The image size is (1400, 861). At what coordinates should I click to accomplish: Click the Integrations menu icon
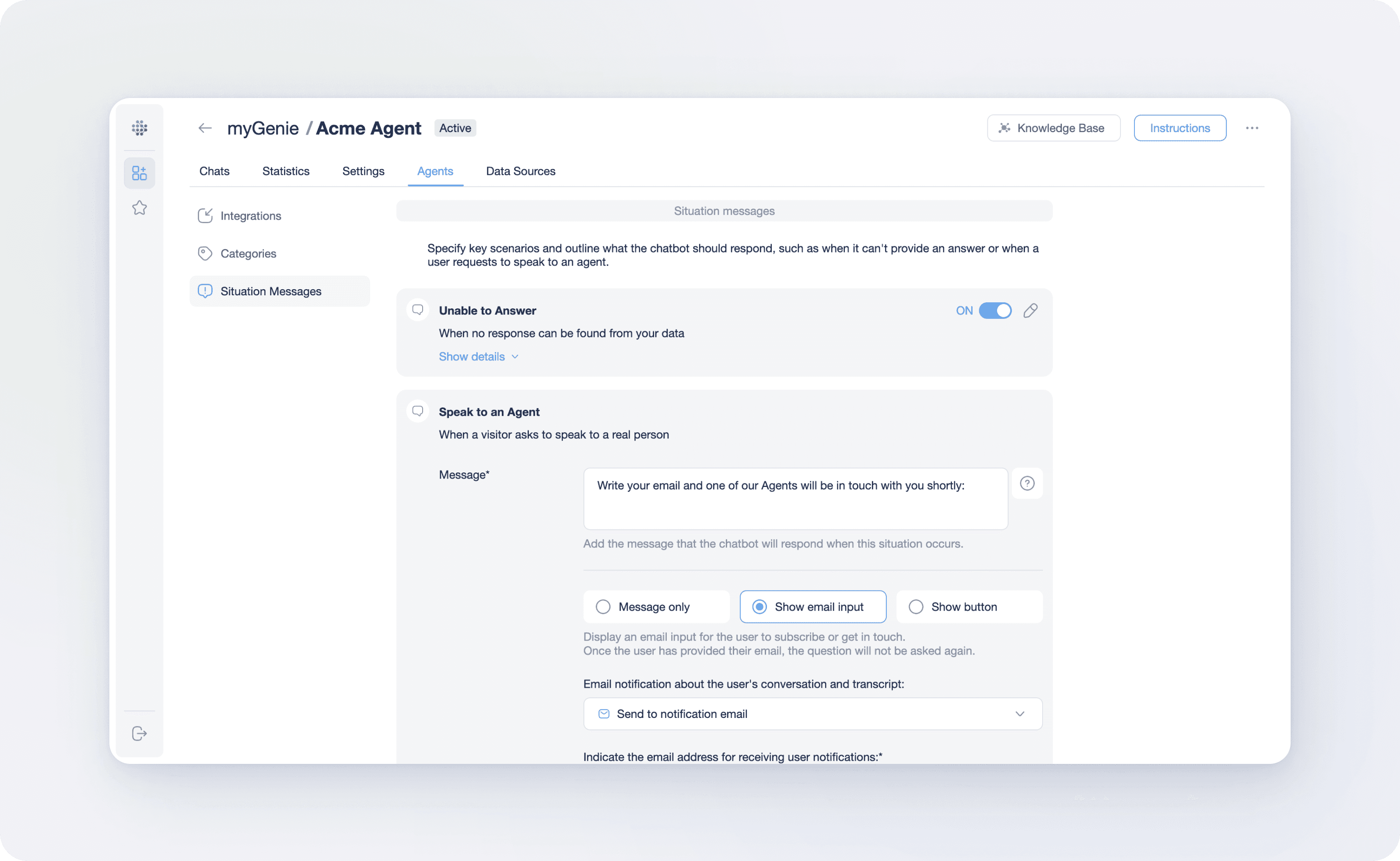pos(205,215)
